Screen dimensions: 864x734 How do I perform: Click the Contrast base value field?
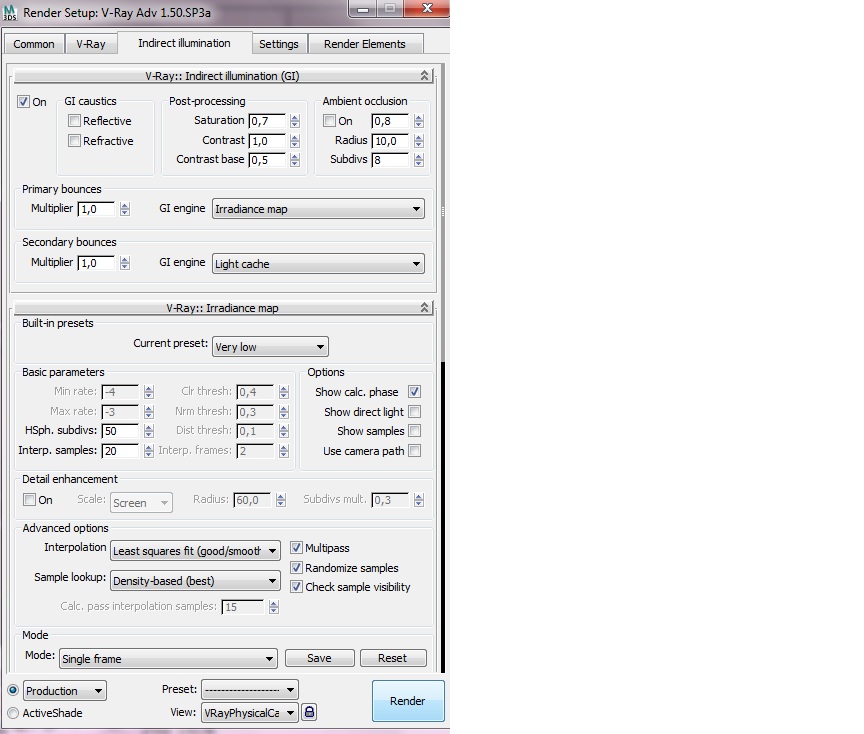268,160
